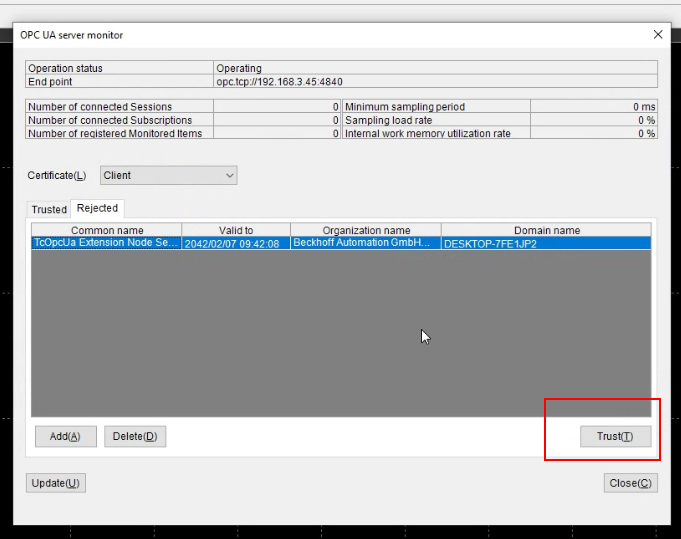Select the TcOpcUa Extension Node certificate cell

pos(106,243)
